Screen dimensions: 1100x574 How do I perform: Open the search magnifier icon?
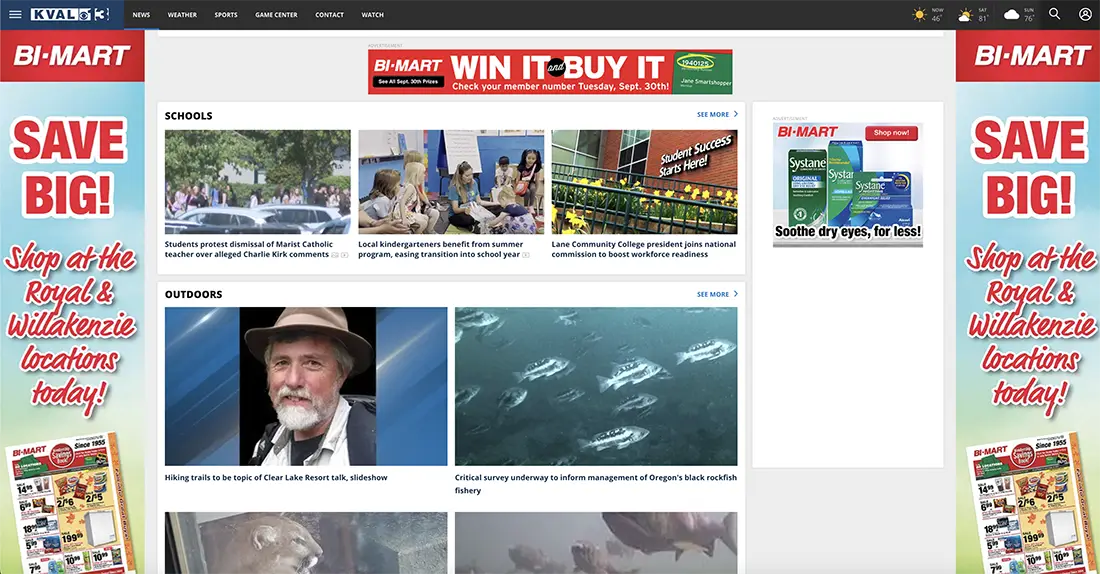(1054, 14)
